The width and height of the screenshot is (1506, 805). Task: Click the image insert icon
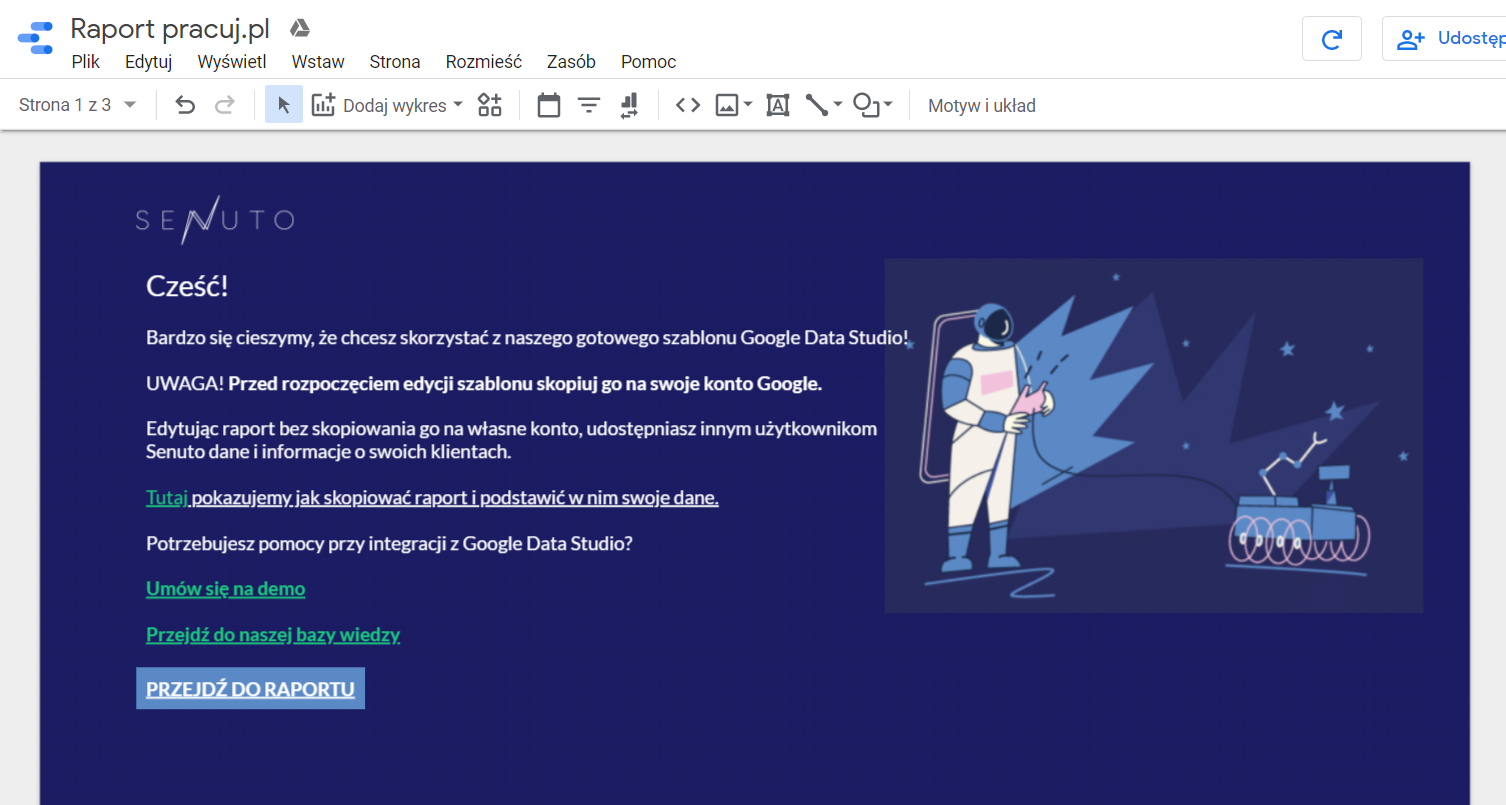(727, 105)
